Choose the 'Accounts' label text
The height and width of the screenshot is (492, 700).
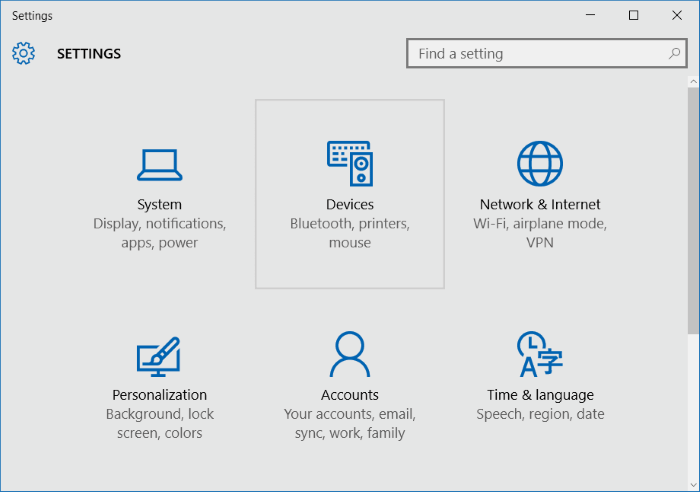pyautogui.click(x=350, y=395)
